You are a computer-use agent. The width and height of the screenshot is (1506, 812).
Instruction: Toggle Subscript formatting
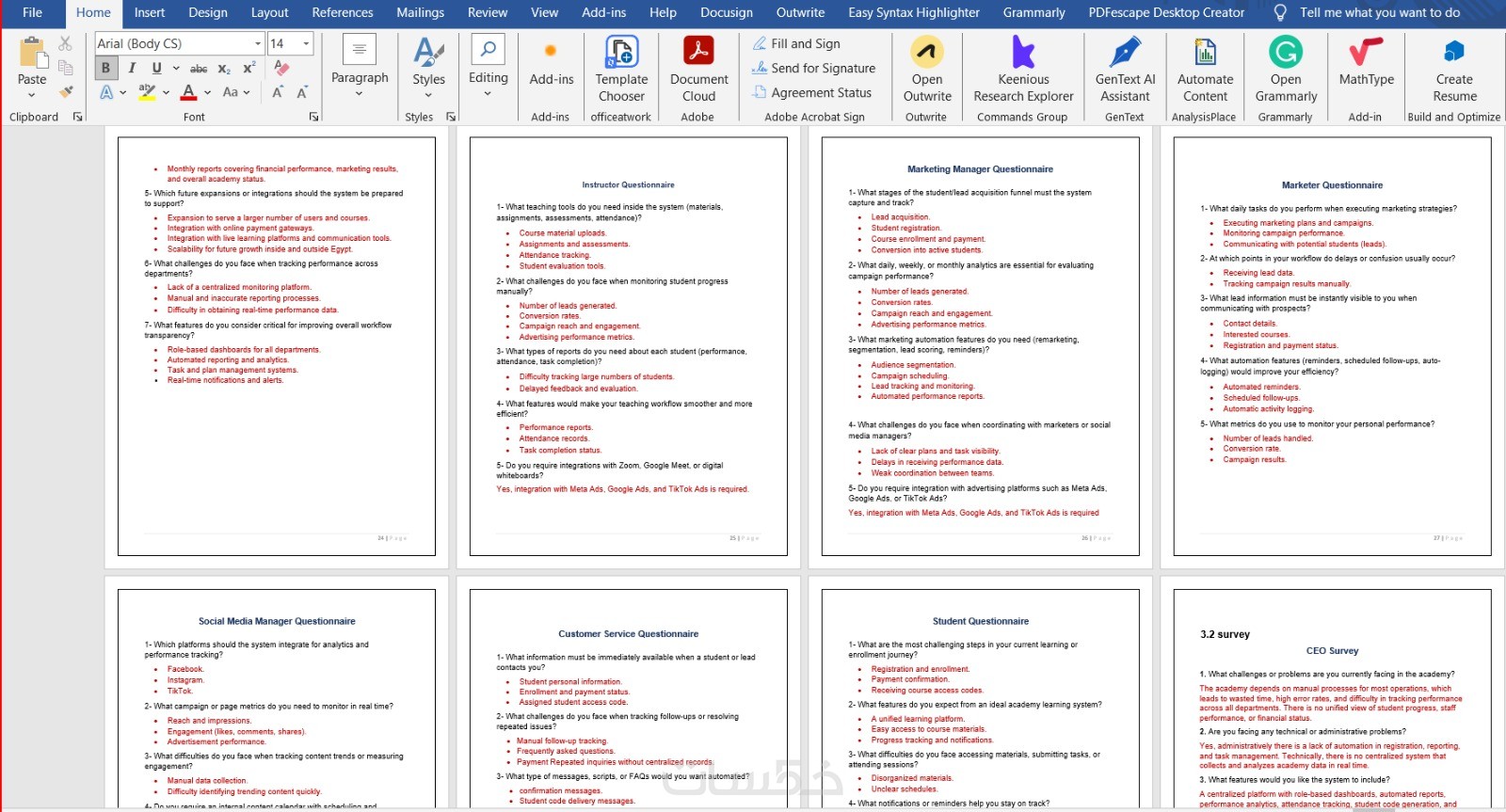coord(224,69)
